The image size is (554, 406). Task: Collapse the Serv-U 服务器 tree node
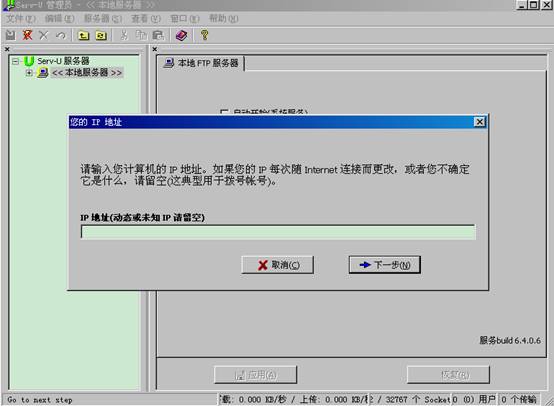[15, 62]
